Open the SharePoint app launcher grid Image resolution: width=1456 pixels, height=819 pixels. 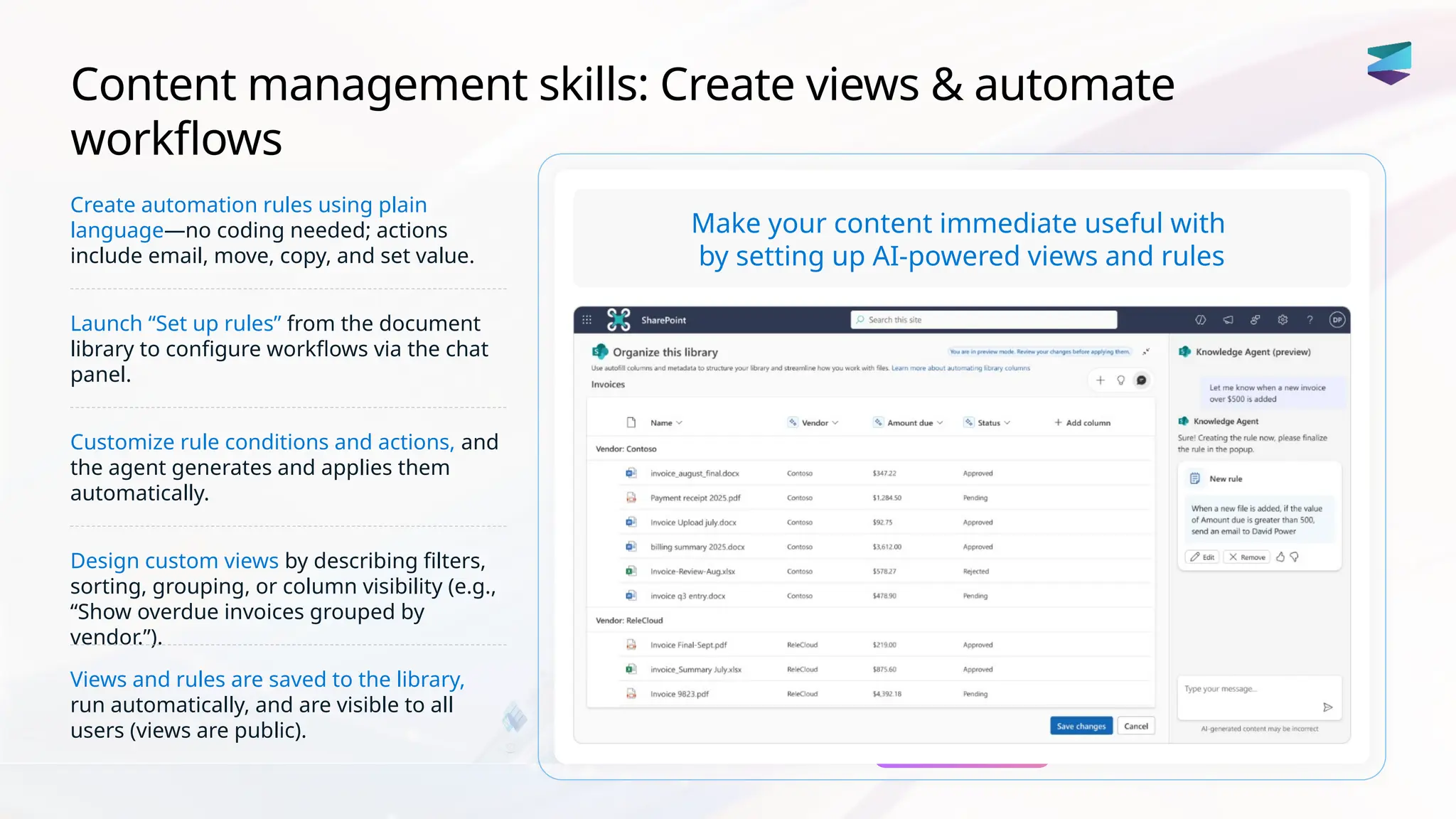[x=587, y=320]
